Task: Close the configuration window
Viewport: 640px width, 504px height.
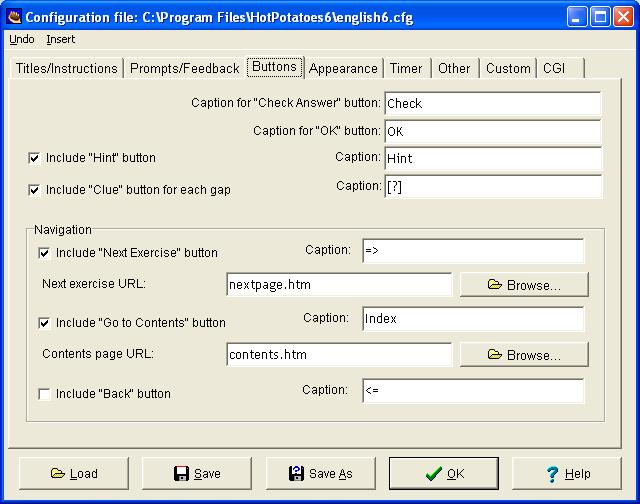Action: [623, 17]
